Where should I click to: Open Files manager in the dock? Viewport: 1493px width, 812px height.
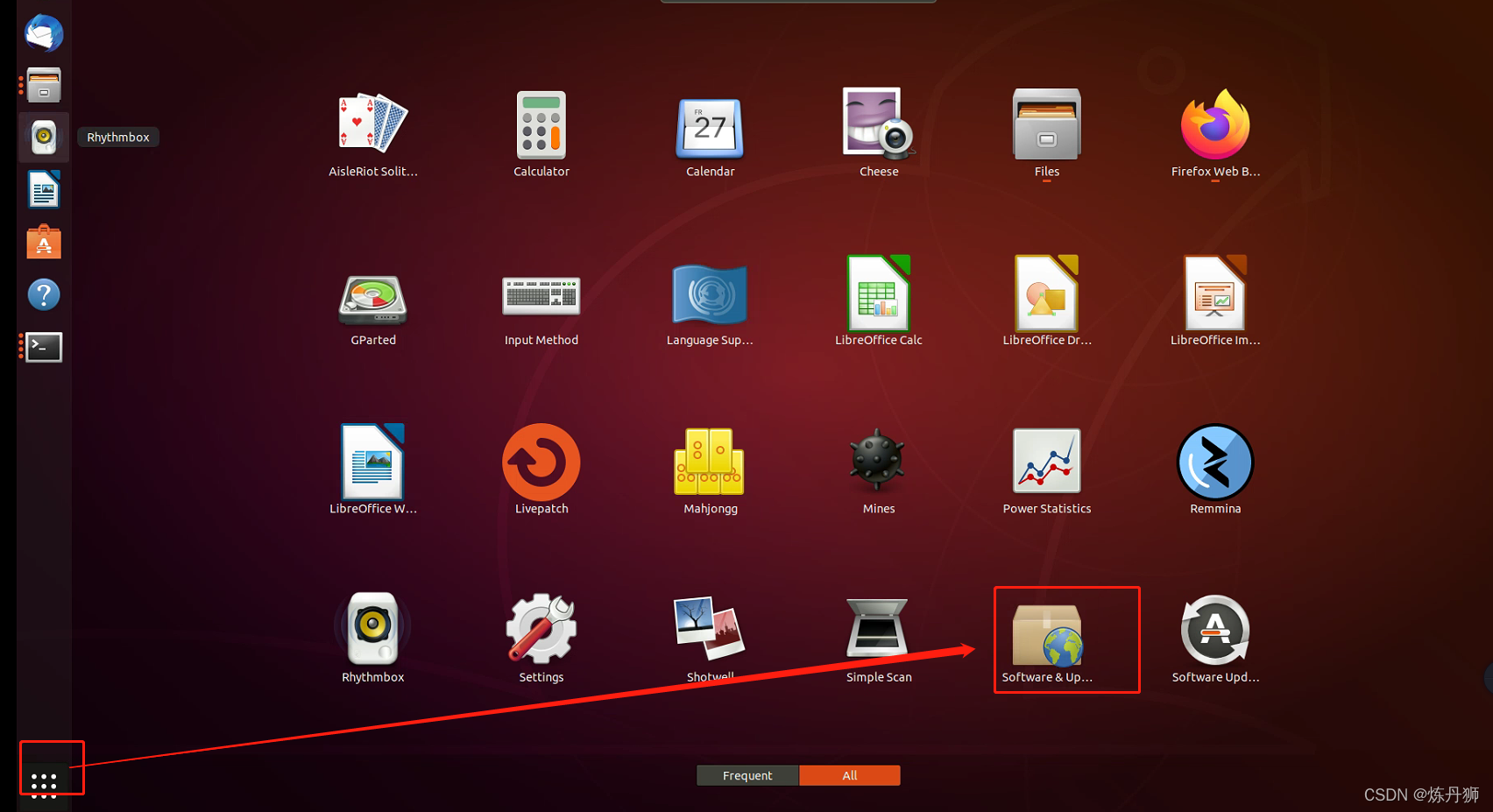coord(44,85)
